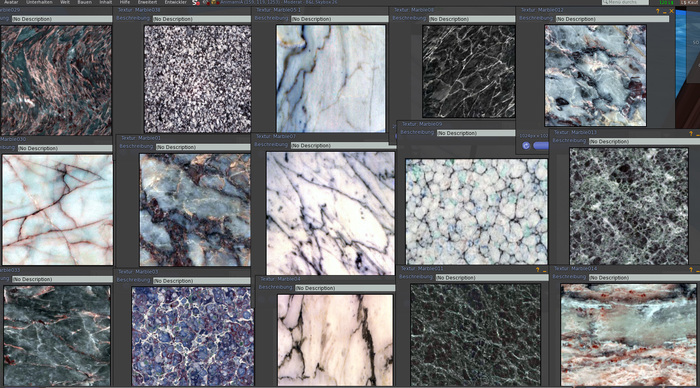Click description field of Marble03 window

click(202, 281)
